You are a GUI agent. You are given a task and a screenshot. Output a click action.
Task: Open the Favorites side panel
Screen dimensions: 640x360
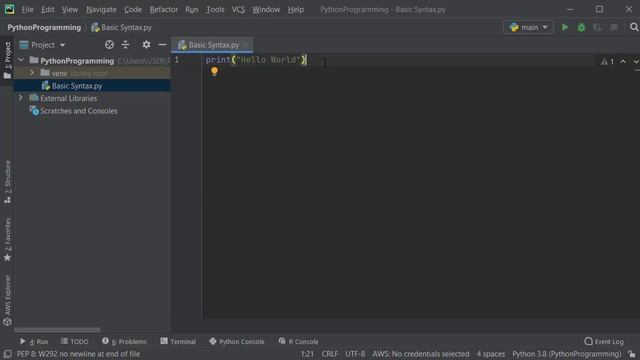tap(7, 240)
